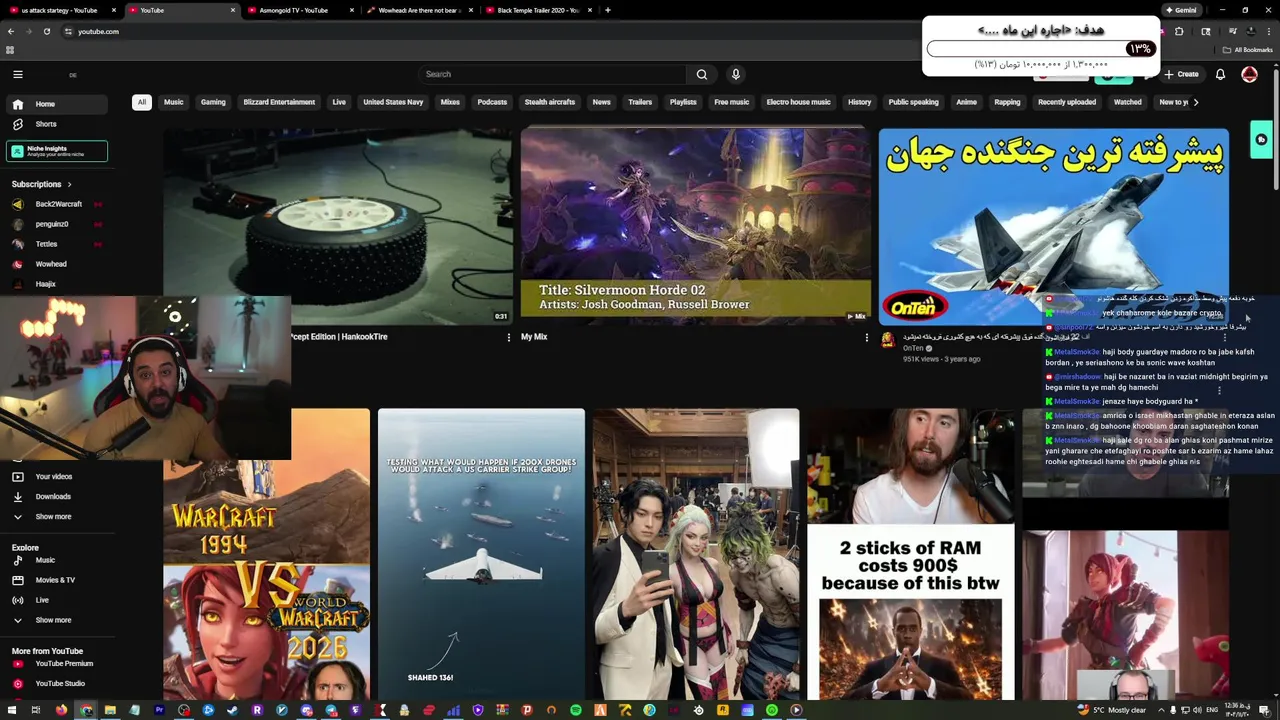Image resolution: width=1280 pixels, height=720 pixels.
Task: Open the Gemini button in Chrome
Action: [1180, 10]
